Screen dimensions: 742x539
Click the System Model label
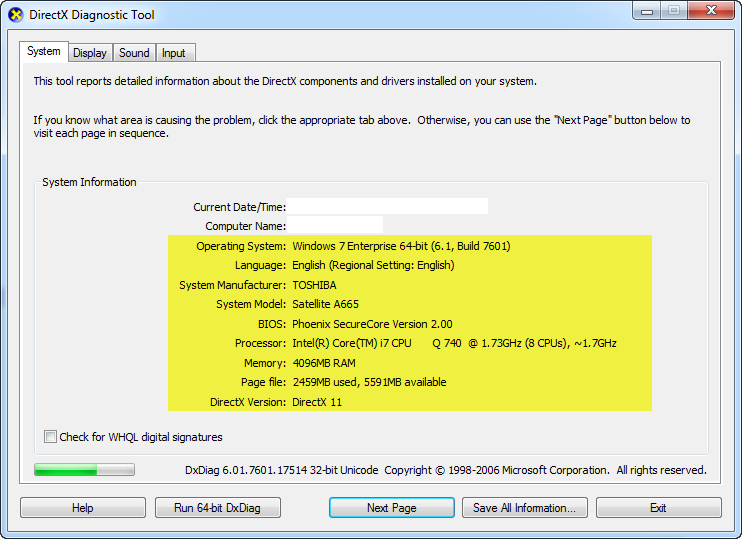pos(251,304)
